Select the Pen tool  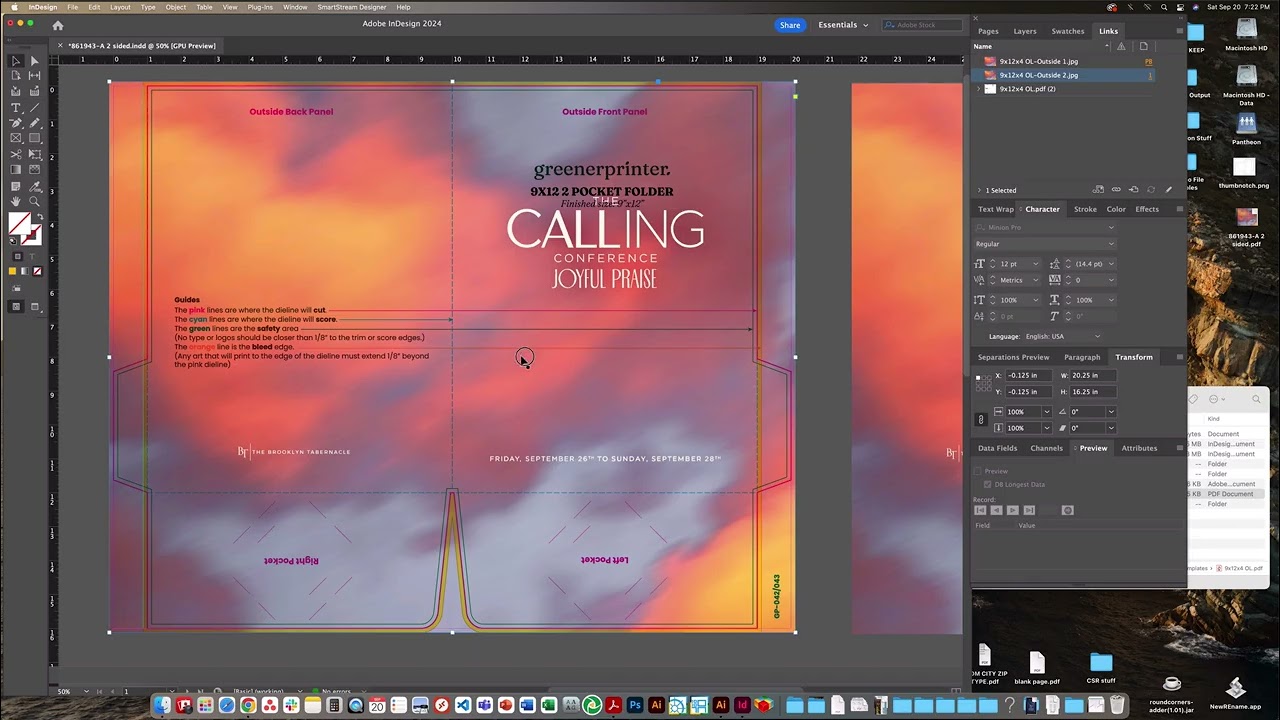point(15,122)
